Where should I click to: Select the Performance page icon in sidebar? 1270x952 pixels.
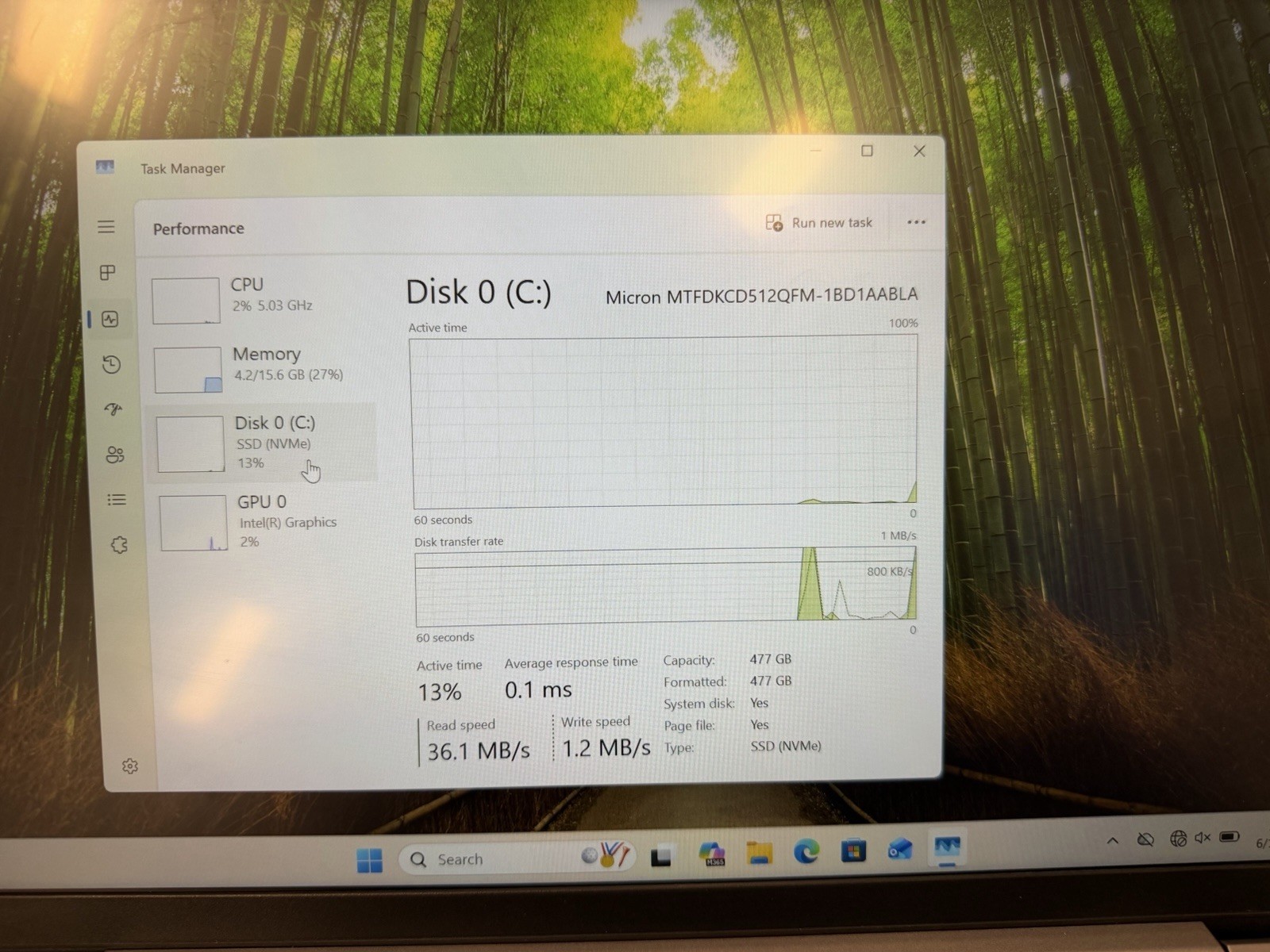click(x=110, y=319)
